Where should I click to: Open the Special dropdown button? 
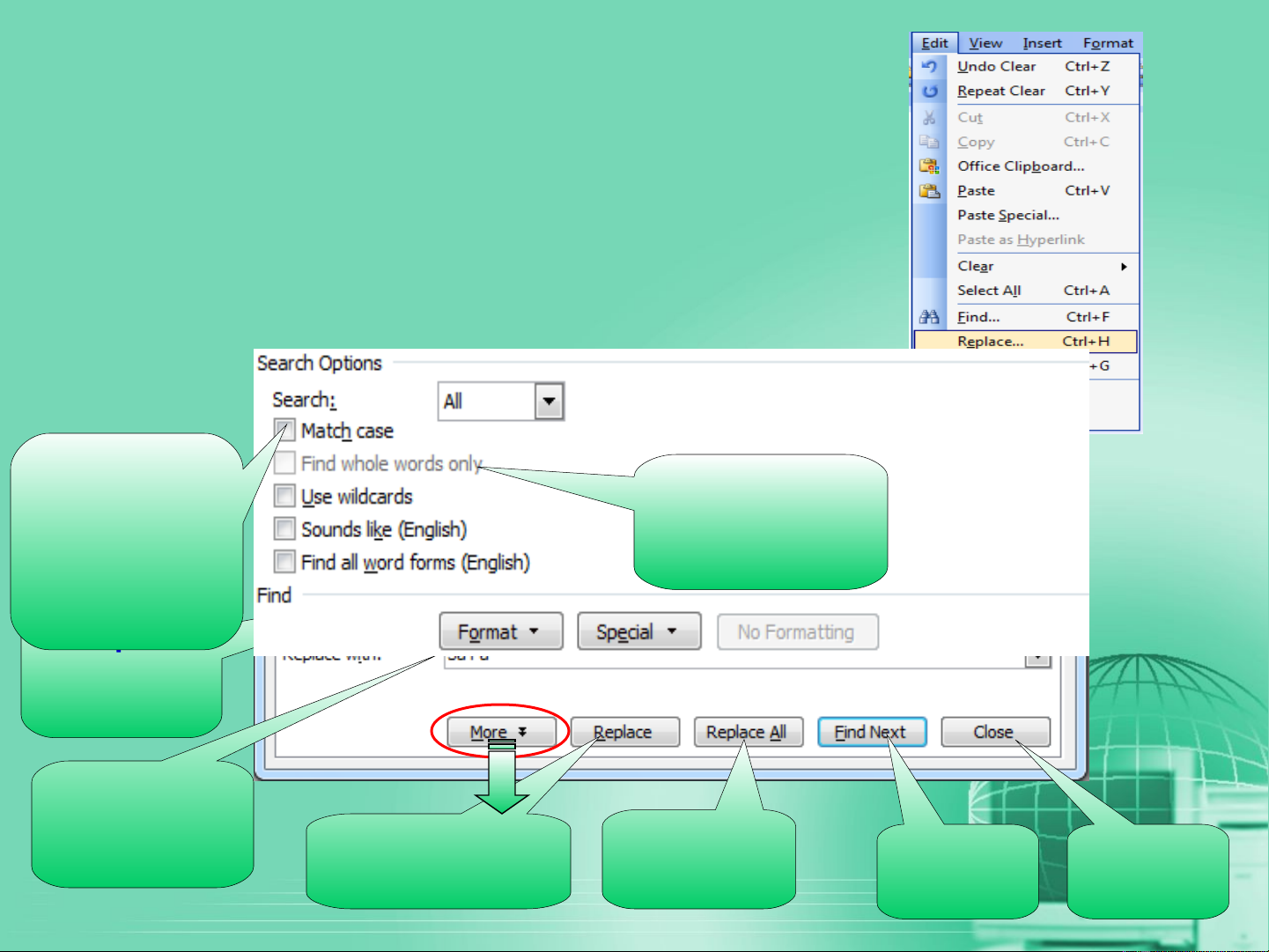(639, 631)
